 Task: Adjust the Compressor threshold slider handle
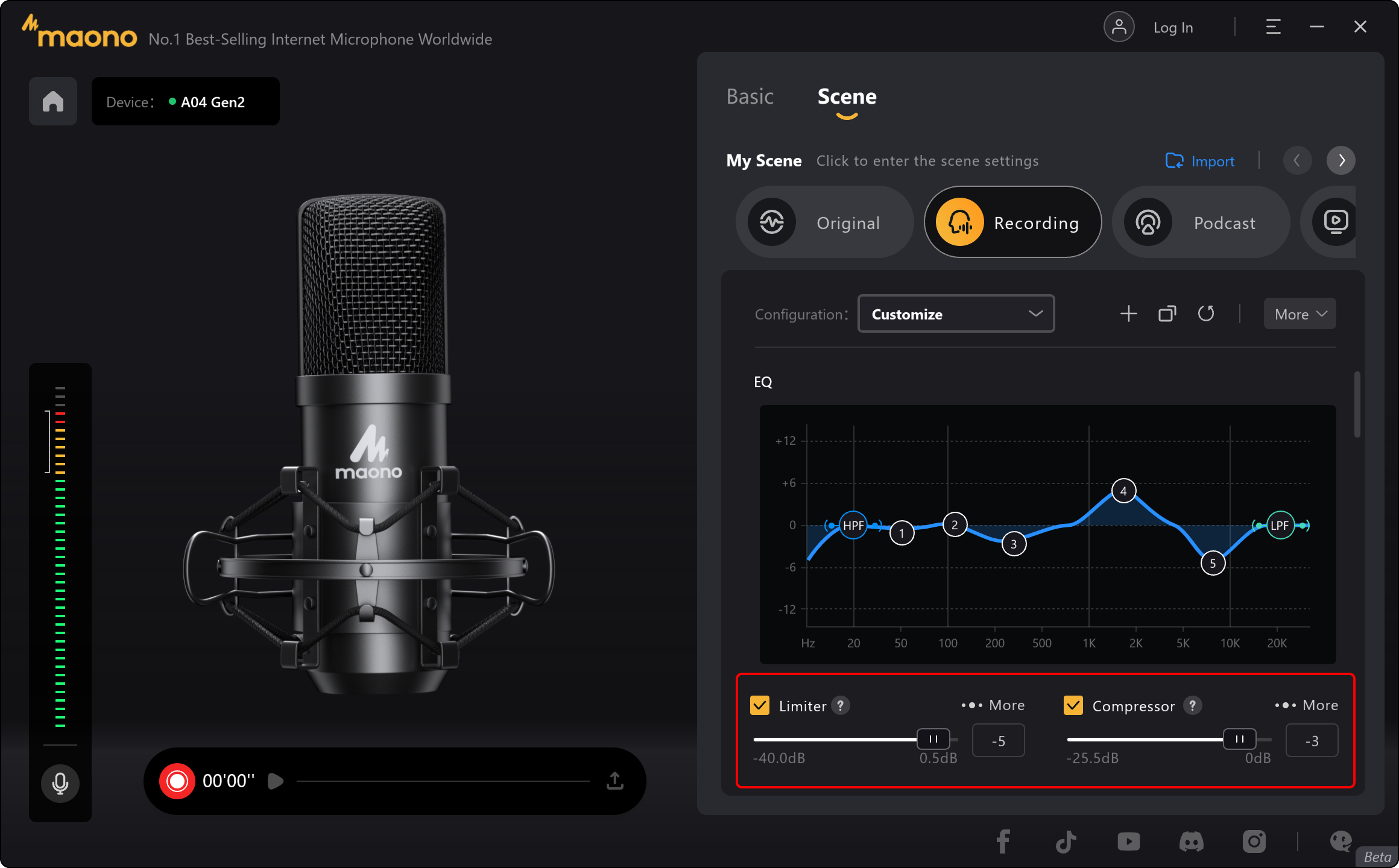(1239, 739)
